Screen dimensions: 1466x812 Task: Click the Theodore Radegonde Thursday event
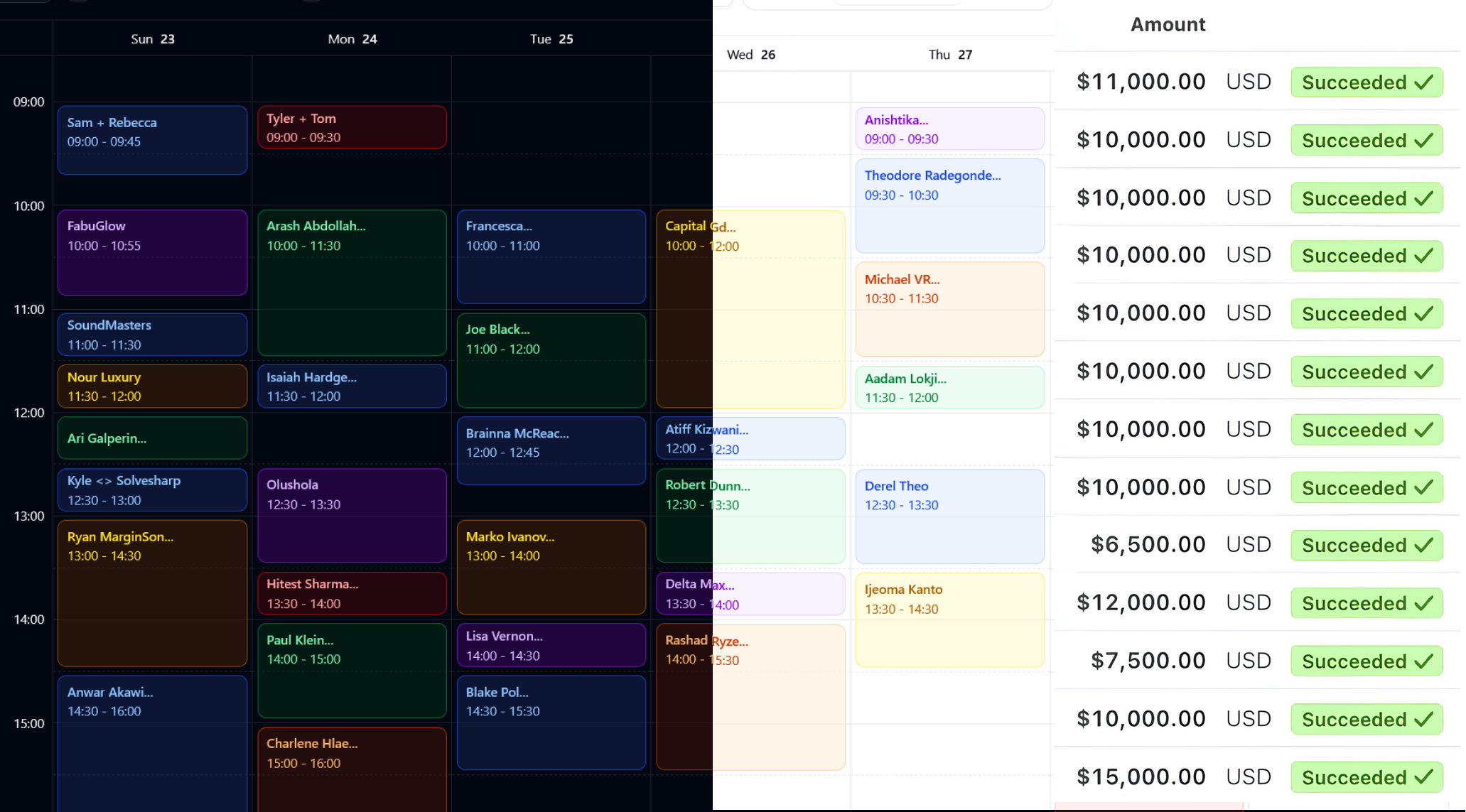949,206
